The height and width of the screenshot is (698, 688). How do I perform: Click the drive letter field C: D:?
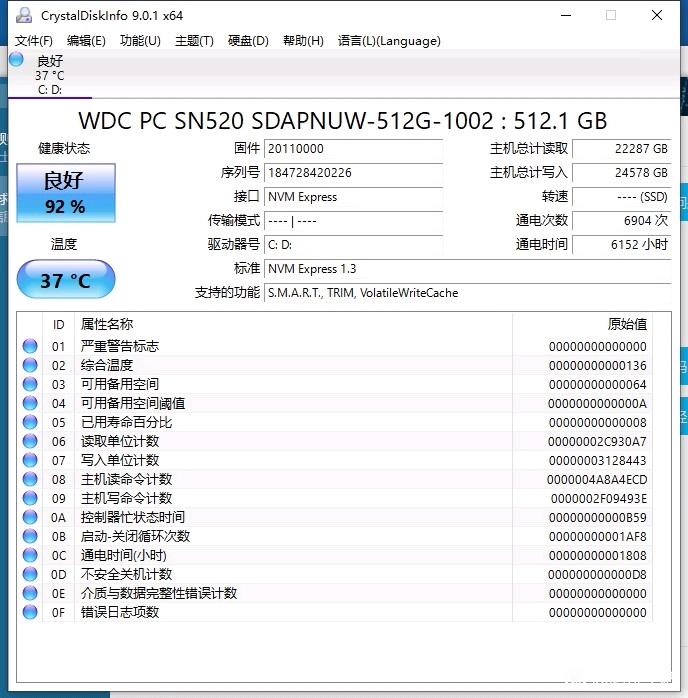[x=353, y=245]
